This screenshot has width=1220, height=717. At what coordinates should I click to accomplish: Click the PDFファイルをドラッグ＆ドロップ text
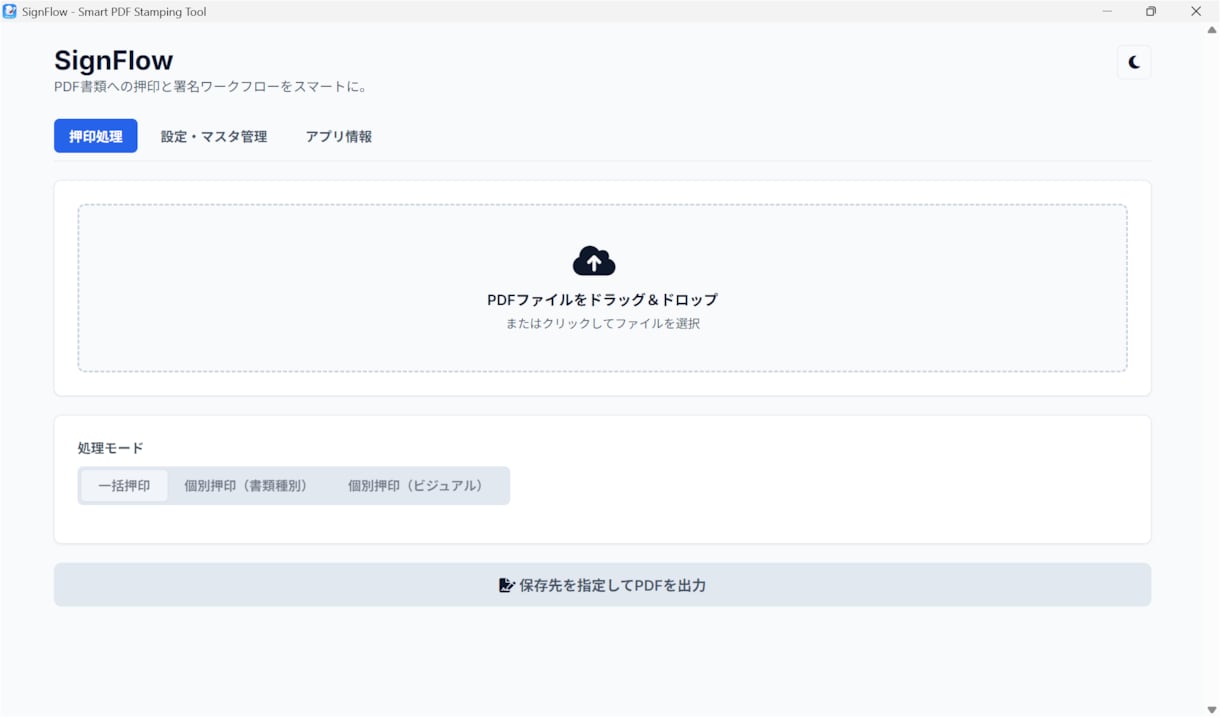pos(602,299)
